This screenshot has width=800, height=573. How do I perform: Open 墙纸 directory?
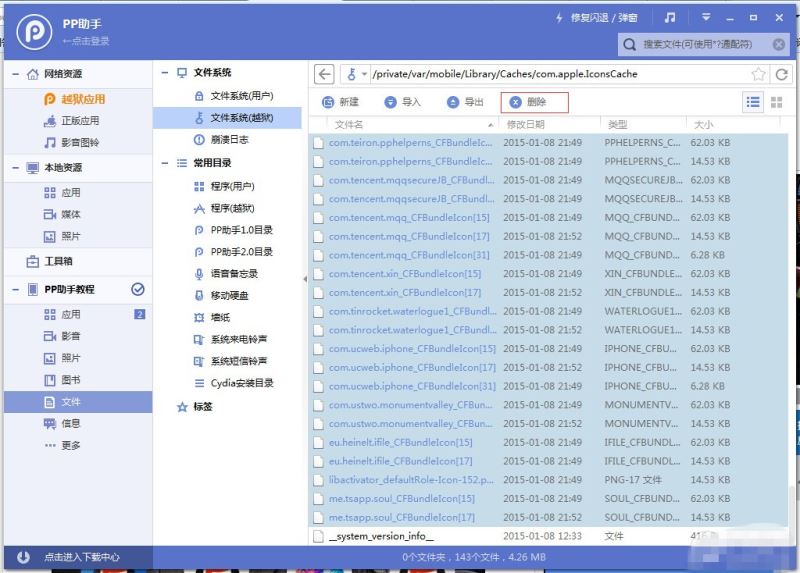tap(212, 318)
